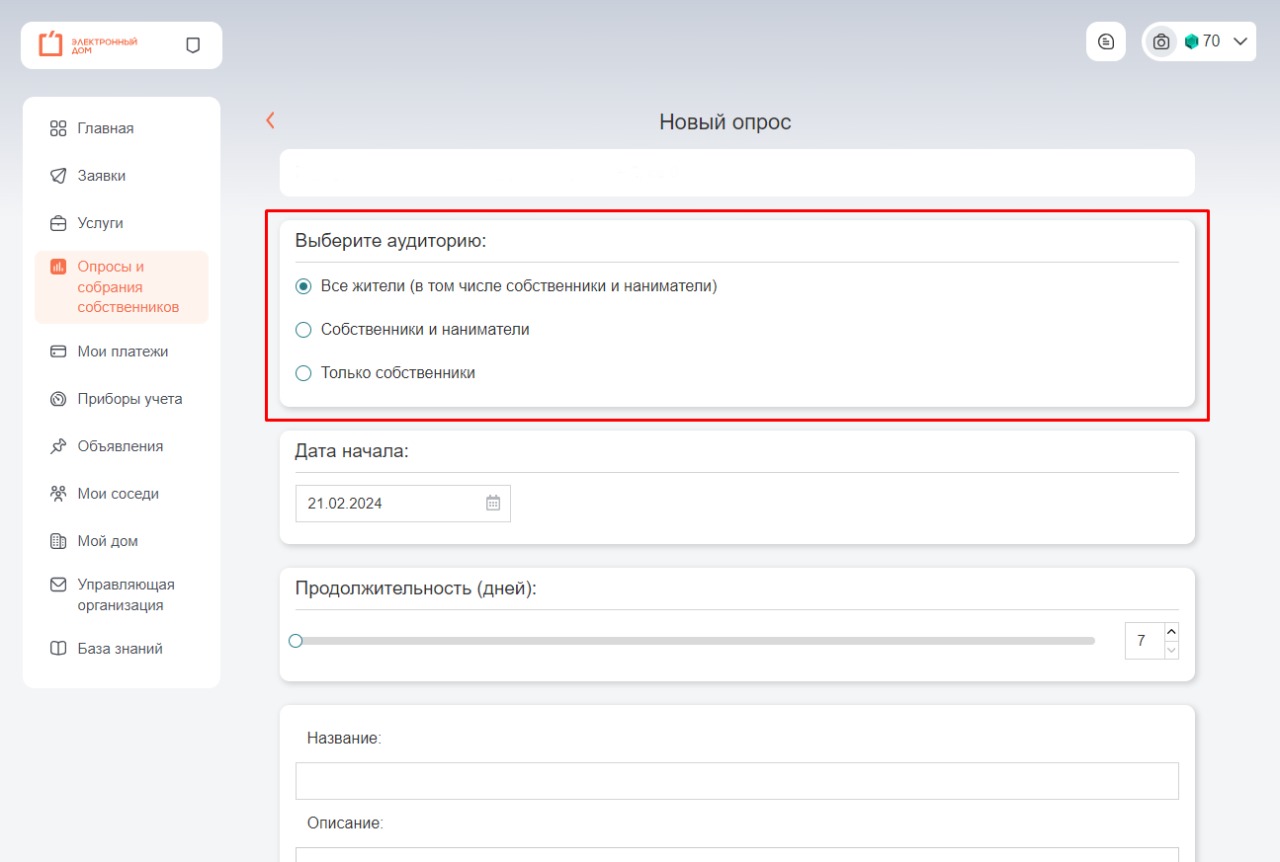This screenshot has width=1280, height=862.
Task: Select the Только собственники radio button
Action: [304, 373]
